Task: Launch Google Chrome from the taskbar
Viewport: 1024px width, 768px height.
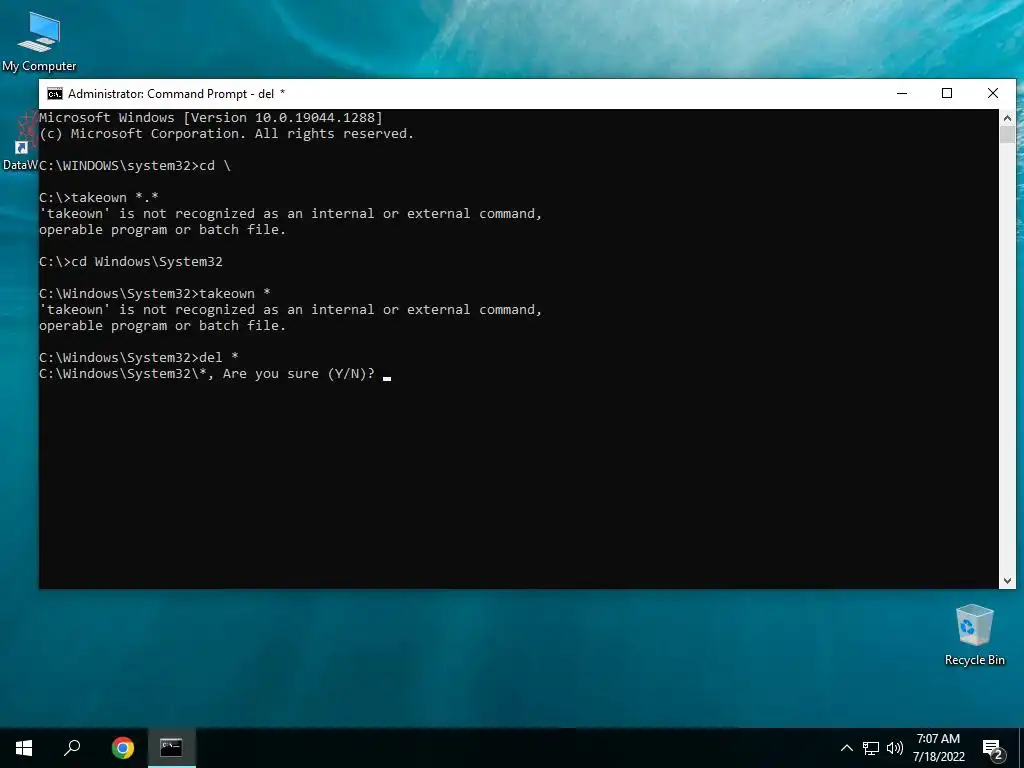Action: (x=123, y=748)
